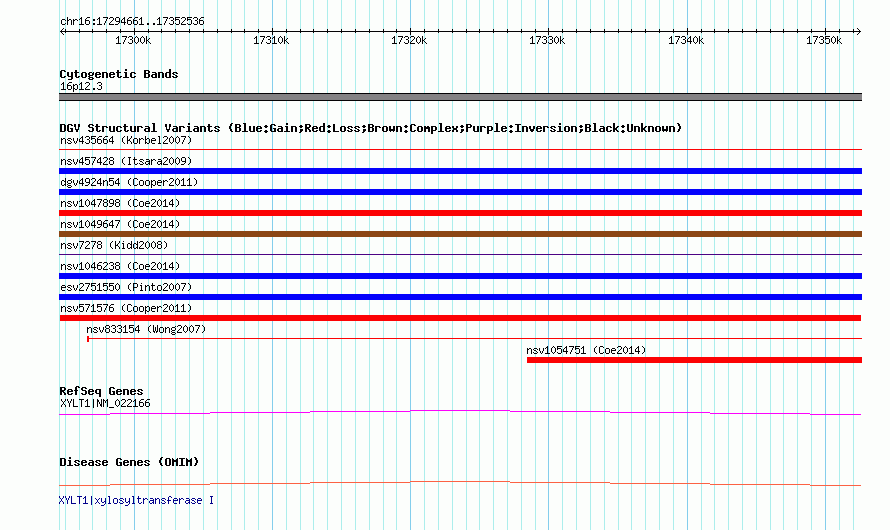Click the DGV Structural Variants track title
Screen dimensions: 890x530
pyautogui.click(x=371, y=128)
